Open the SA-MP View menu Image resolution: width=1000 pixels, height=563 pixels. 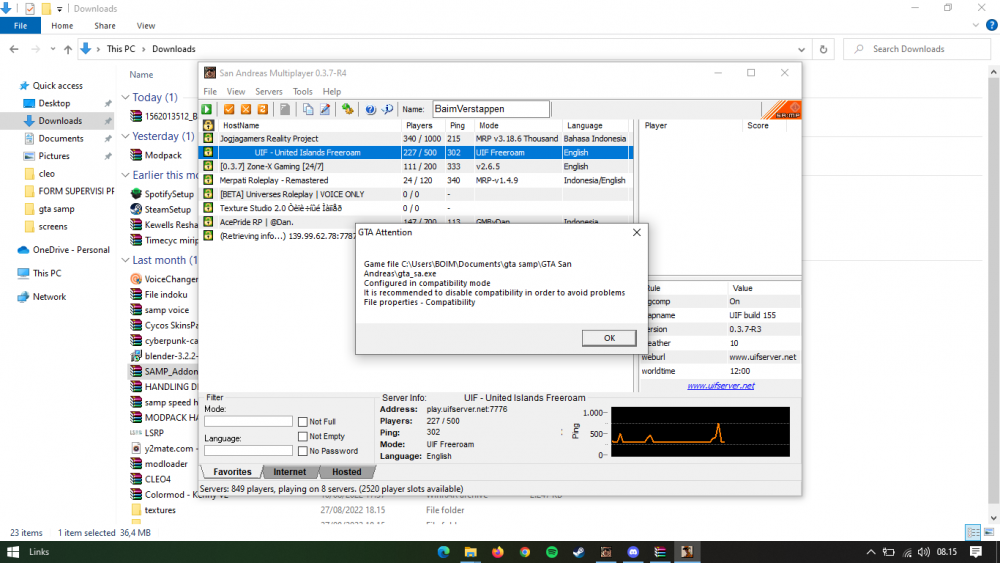coord(235,91)
